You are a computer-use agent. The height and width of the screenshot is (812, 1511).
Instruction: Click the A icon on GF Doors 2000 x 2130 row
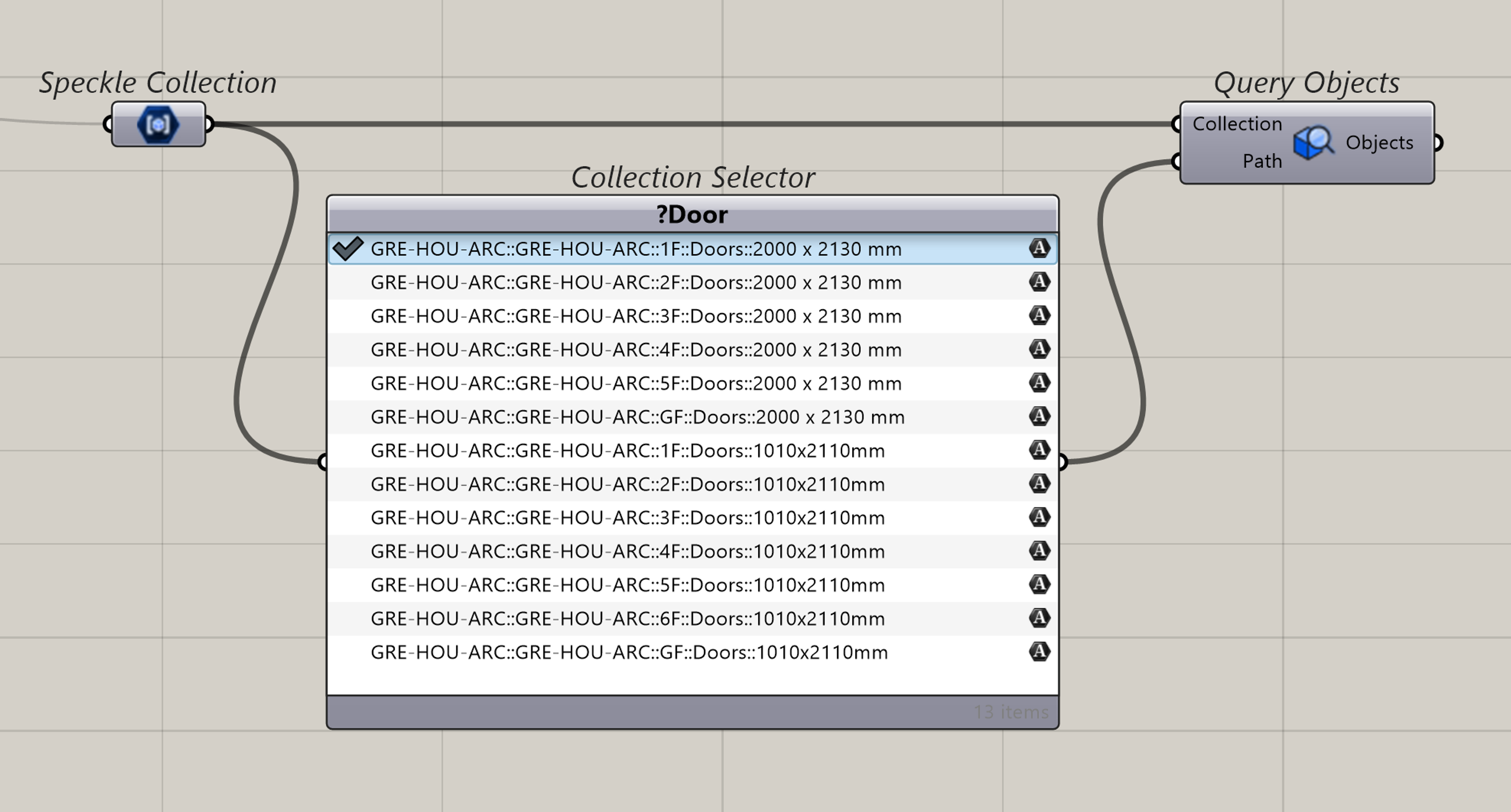[x=1039, y=417]
